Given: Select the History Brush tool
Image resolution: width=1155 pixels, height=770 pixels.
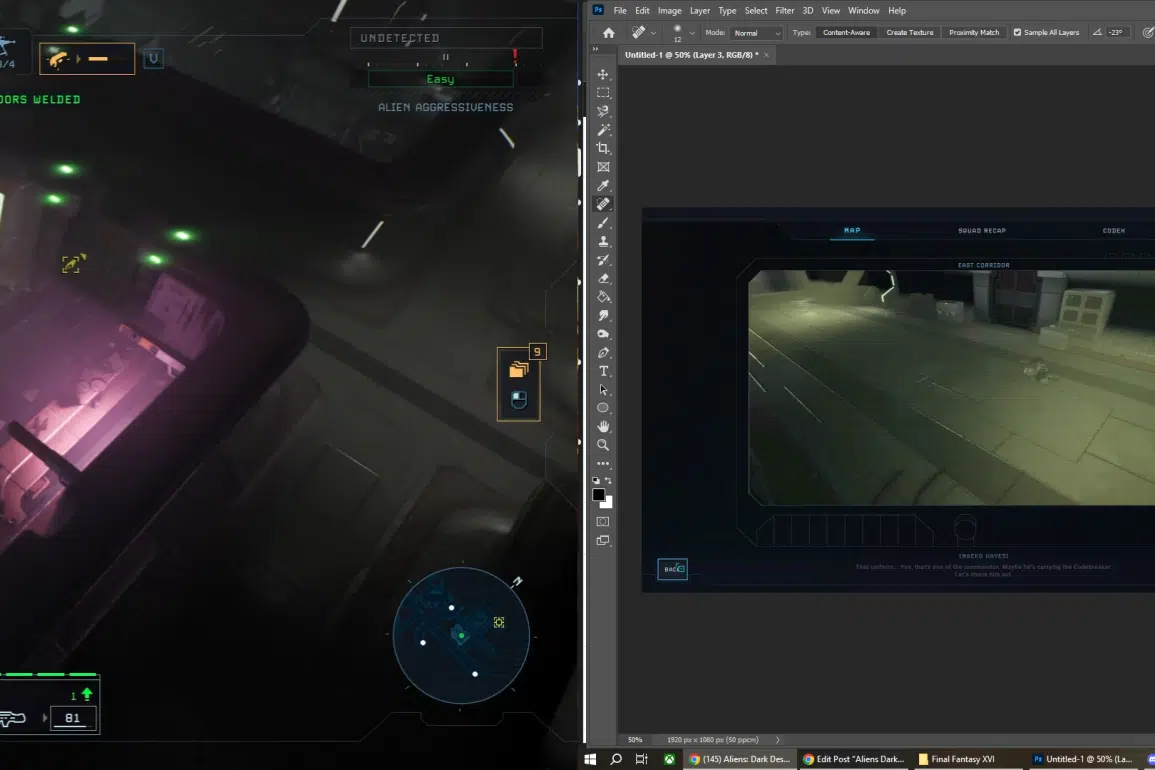Looking at the screenshot, I should point(603,260).
